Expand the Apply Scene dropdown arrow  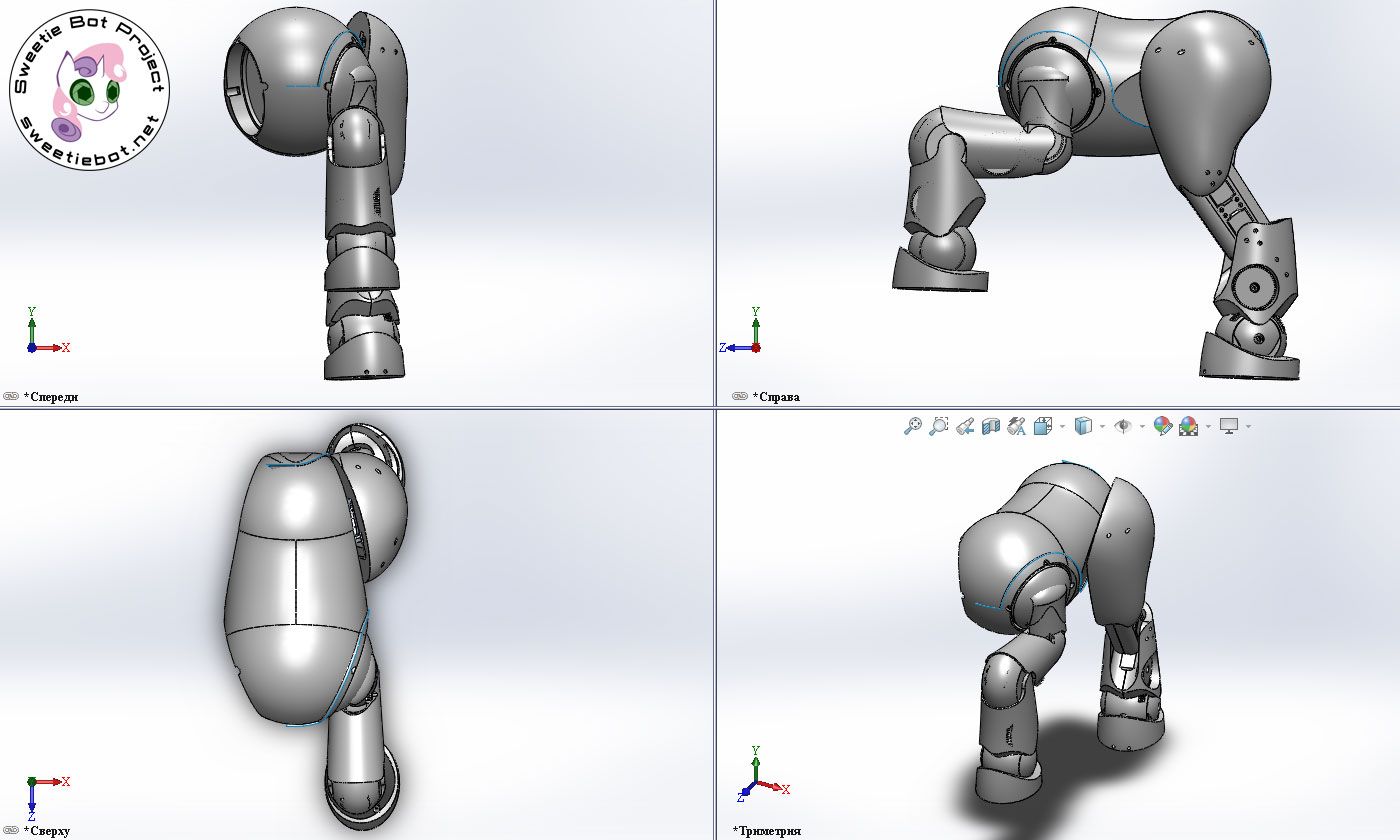tap(1208, 427)
